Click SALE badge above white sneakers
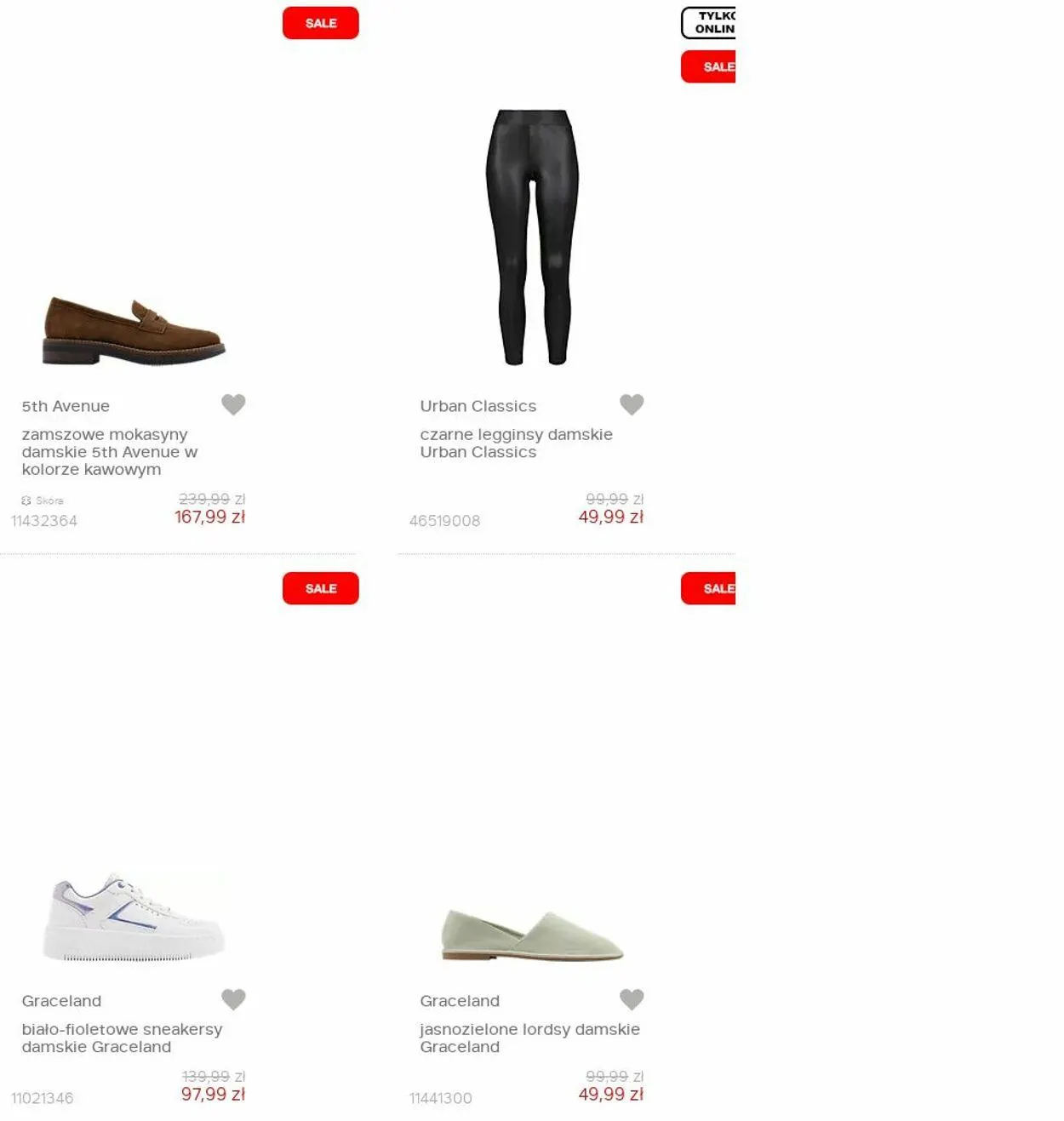The width and height of the screenshot is (1064, 1121). (x=321, y=588)
